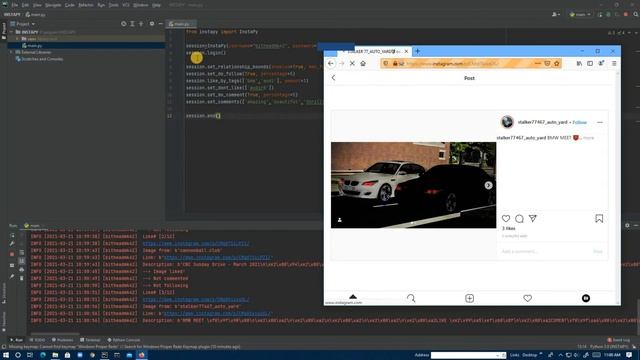640x360 pixels.
Task: Open Event Log in status bar
Action: (x=619, y=340)
